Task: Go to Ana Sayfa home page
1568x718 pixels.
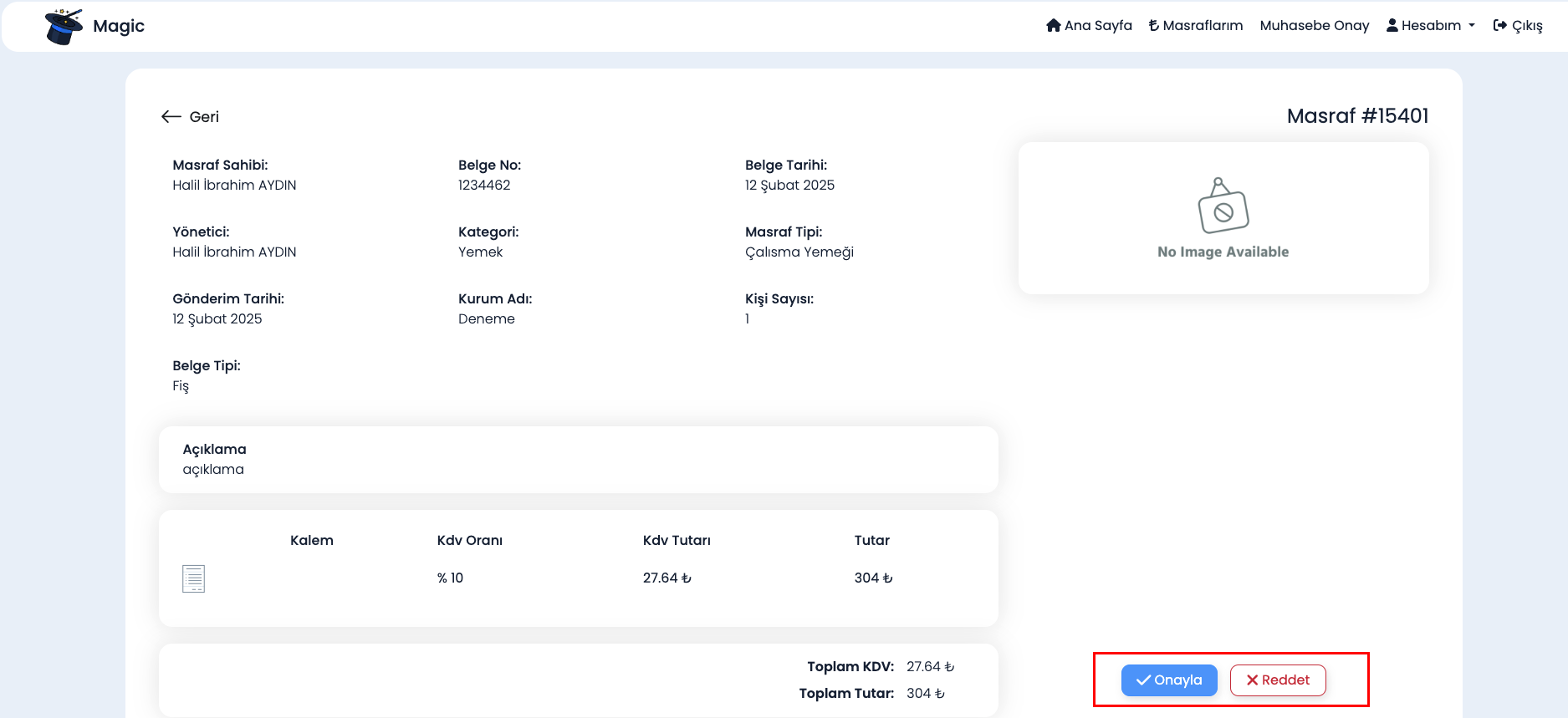Action: [1089, 25]
